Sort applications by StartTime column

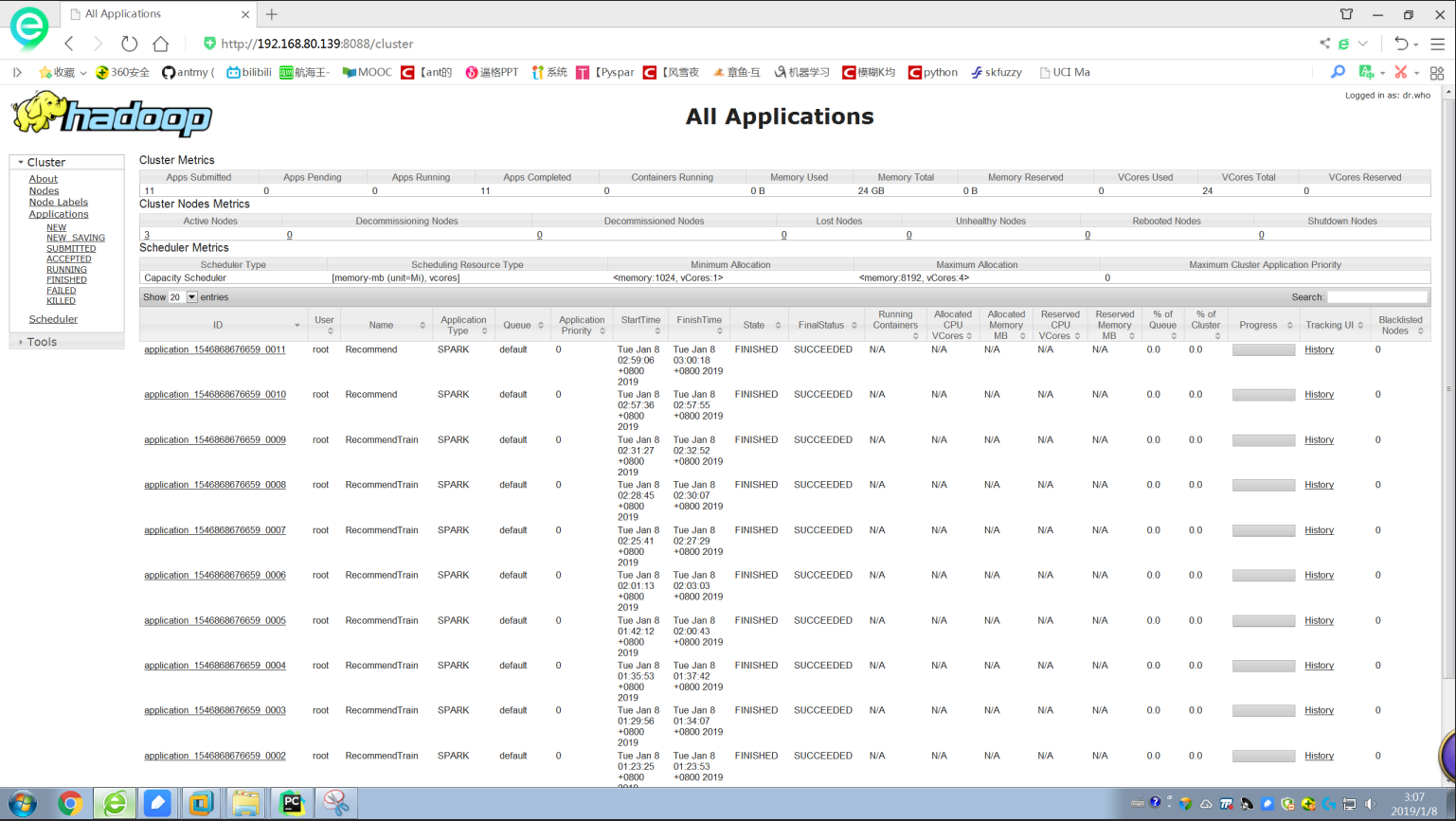640,325
